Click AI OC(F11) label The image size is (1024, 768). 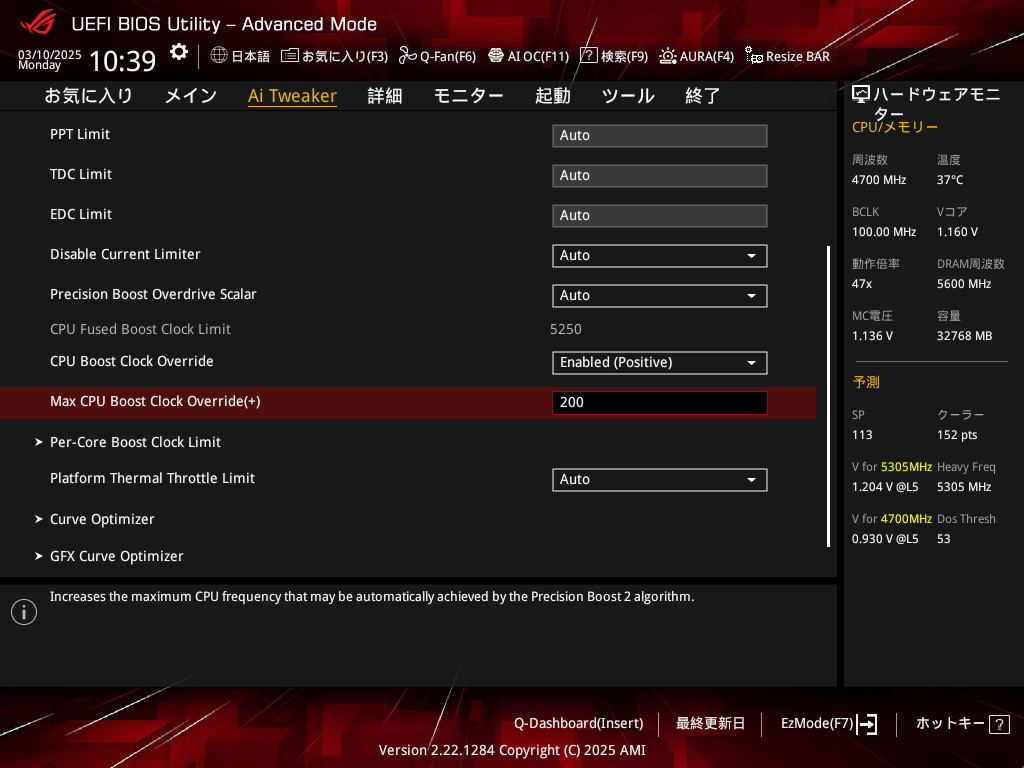click(538, 56)
